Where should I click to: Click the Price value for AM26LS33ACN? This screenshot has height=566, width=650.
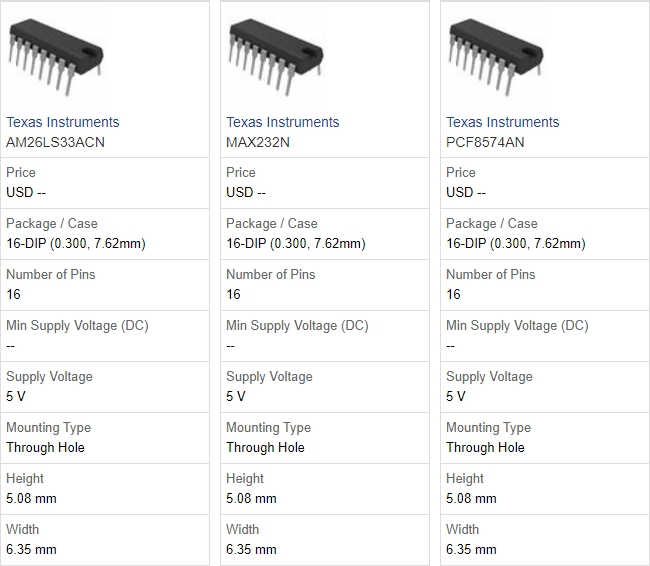pos(26,192)
